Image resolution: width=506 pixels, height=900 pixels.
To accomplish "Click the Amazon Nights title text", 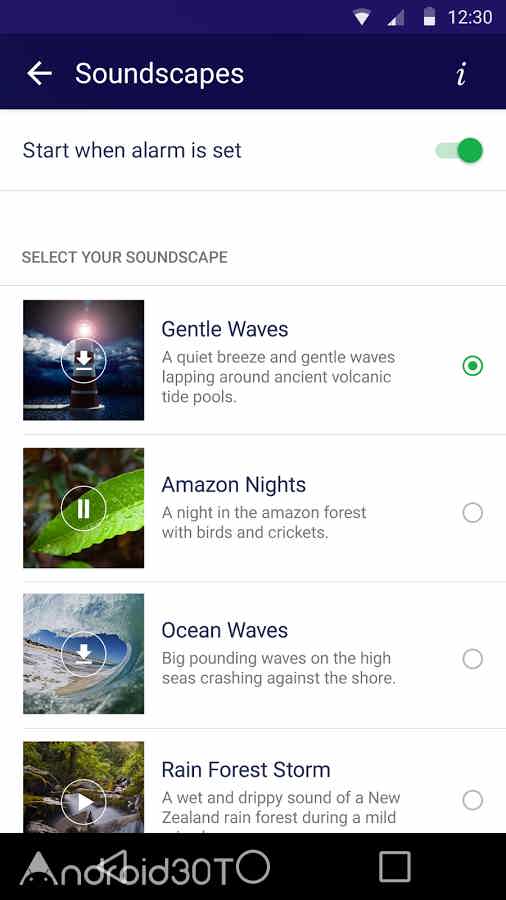I will (x=233, y=485).
